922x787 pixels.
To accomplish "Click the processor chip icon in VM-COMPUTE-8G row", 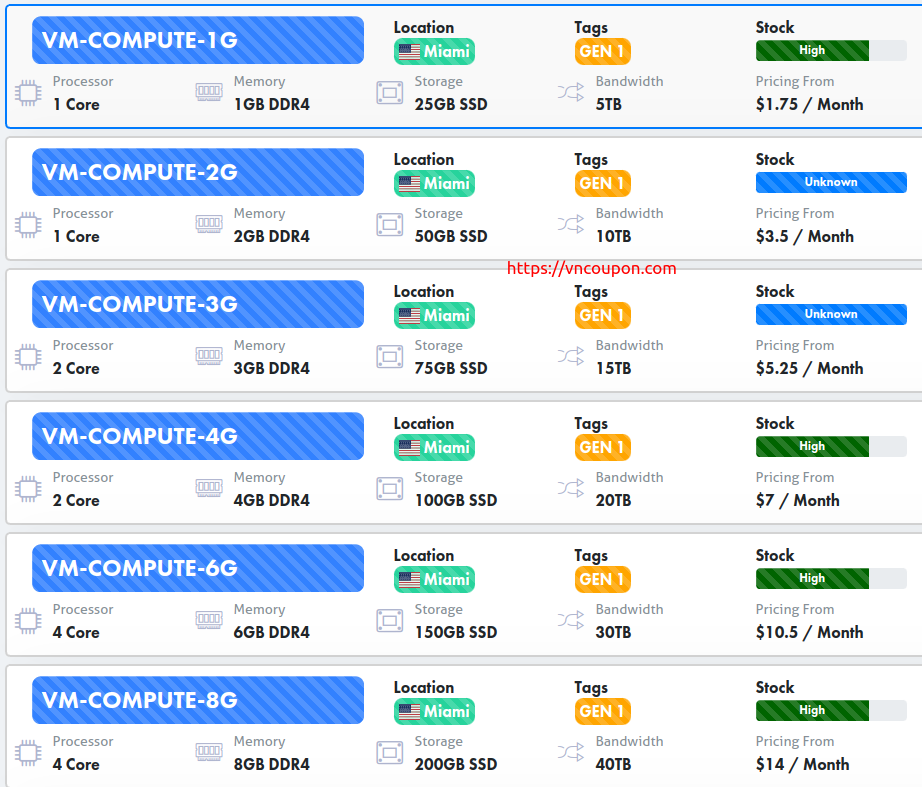I will coord(28,752).
